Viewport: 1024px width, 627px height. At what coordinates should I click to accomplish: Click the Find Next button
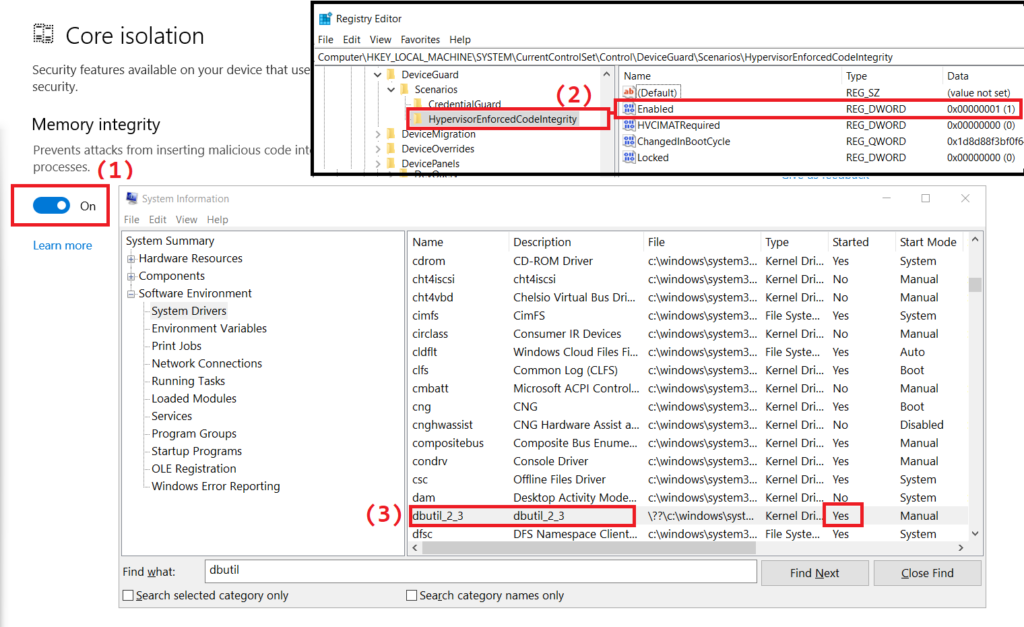[x=814, y=573]
